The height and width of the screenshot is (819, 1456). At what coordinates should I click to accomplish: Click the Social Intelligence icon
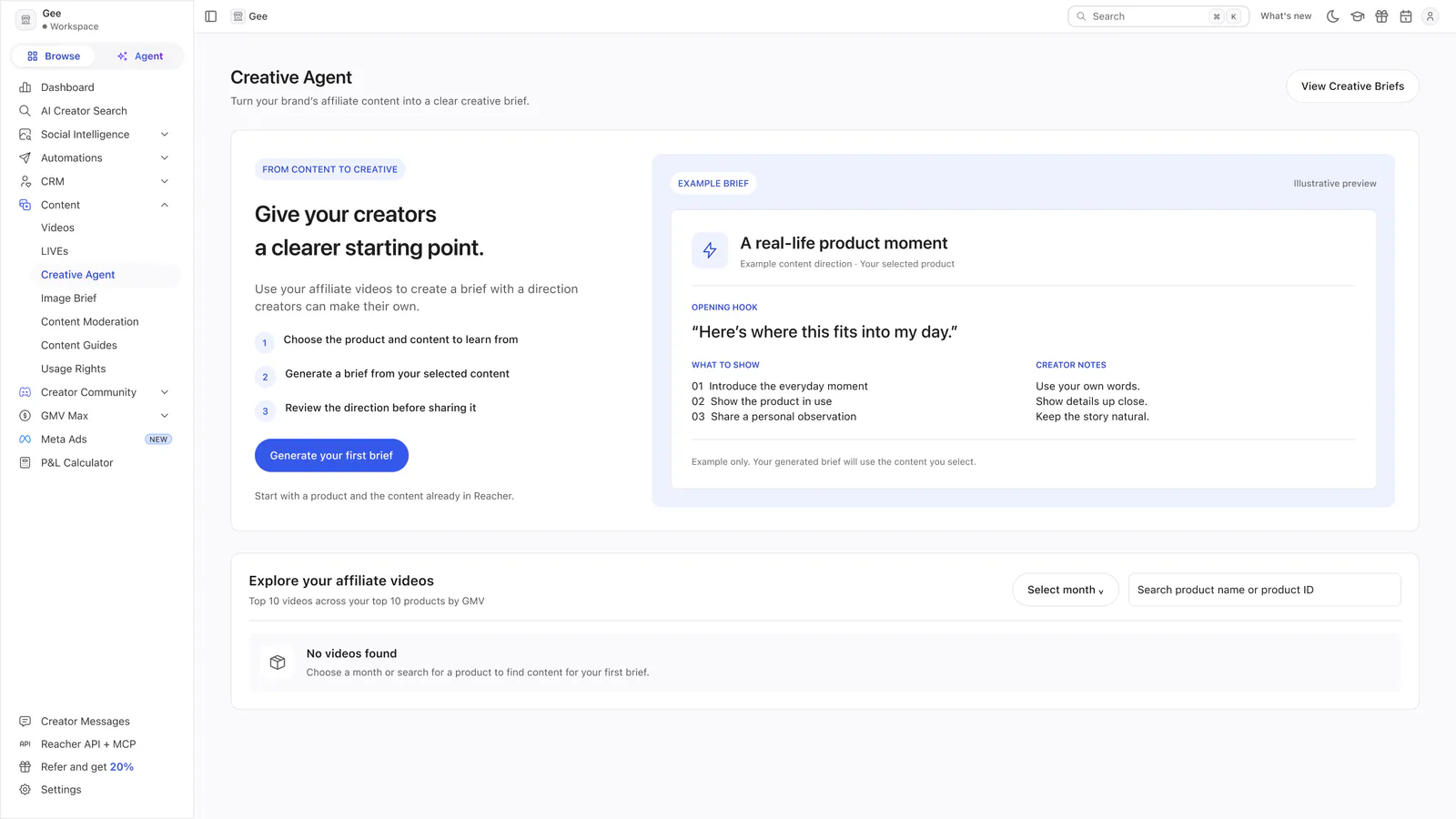(25, 135)
